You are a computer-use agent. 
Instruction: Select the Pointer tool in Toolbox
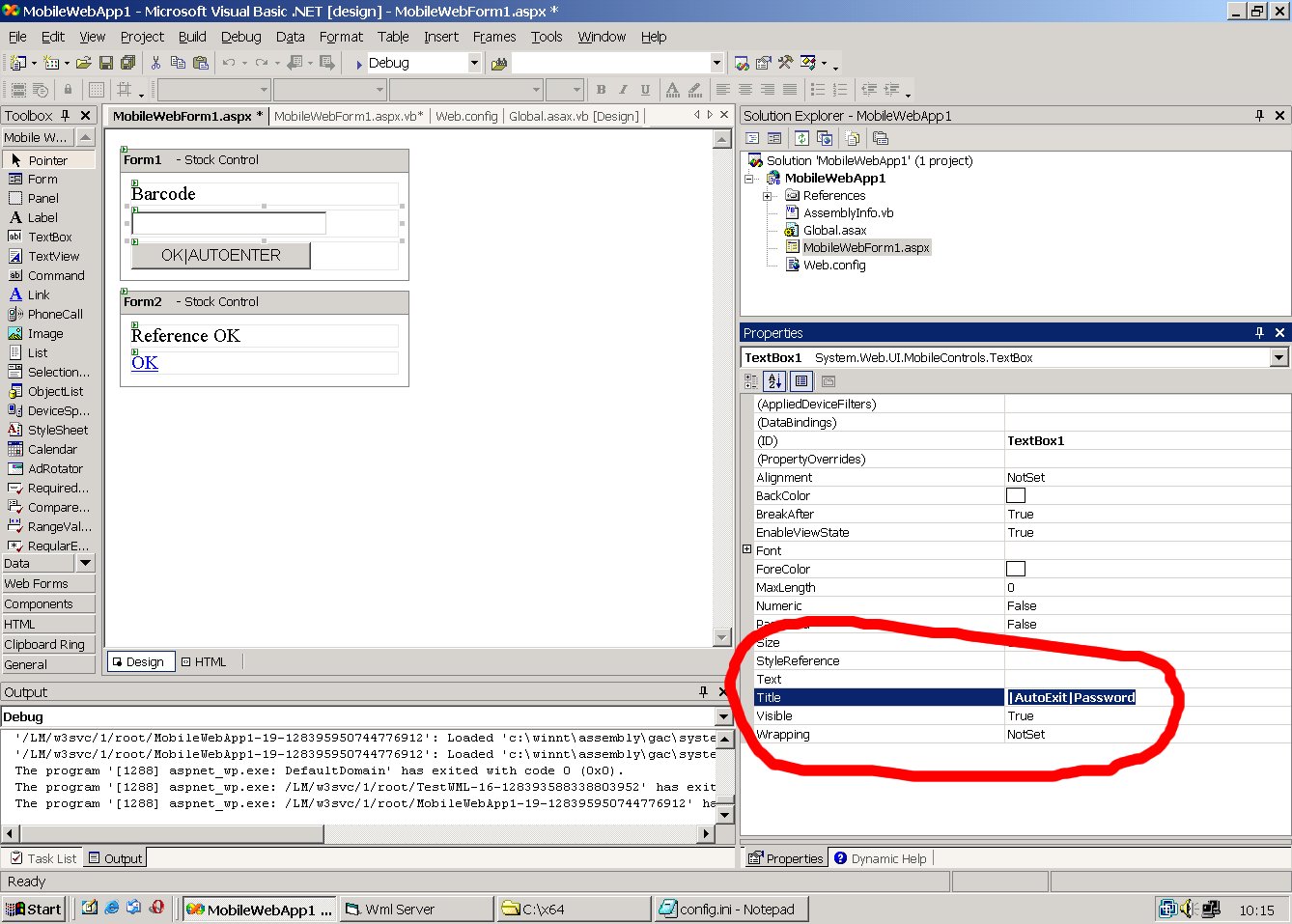click(x=48, y=160)
